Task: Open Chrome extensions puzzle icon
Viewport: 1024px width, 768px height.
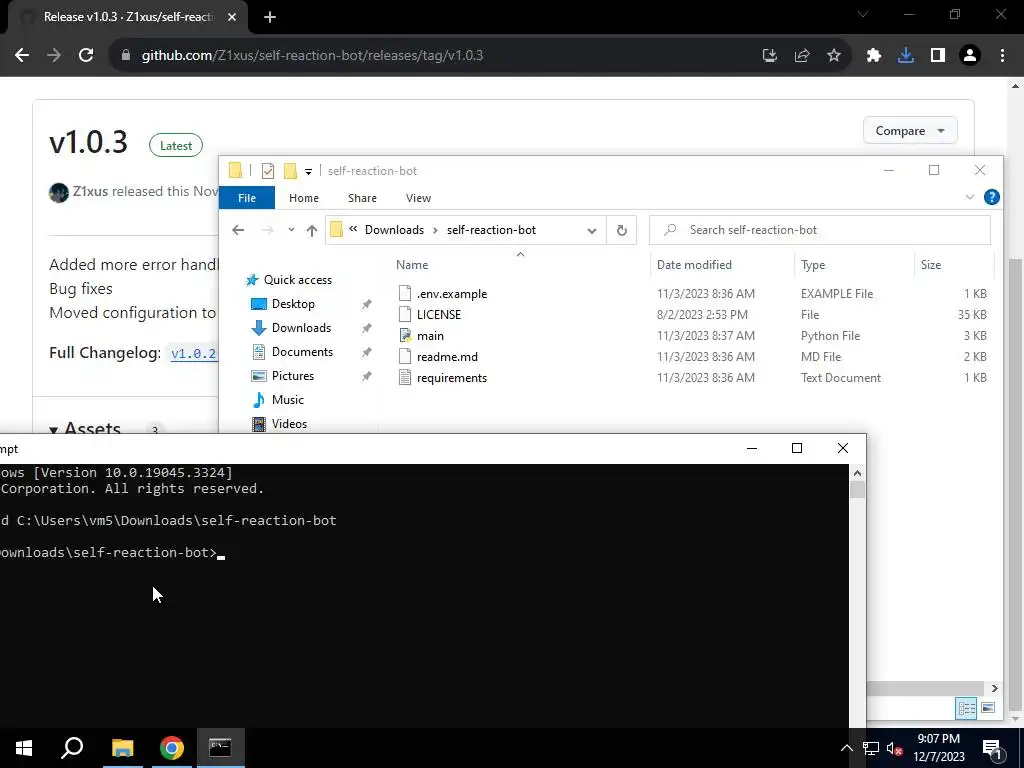Action: tap(874, 56)
